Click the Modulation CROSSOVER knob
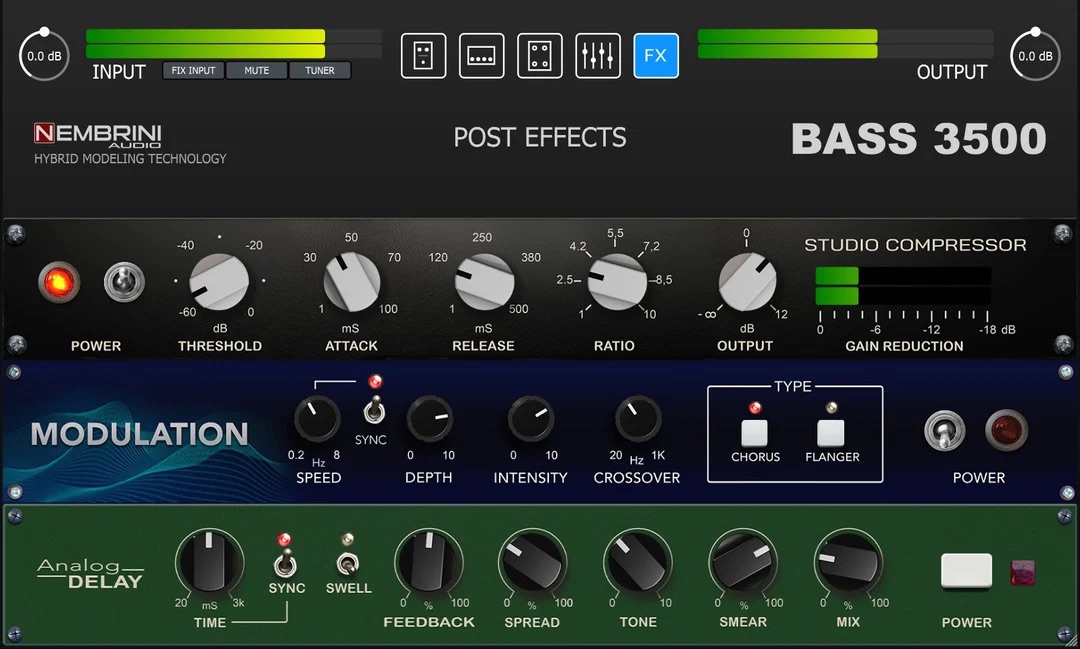 (x=638, y=419)
